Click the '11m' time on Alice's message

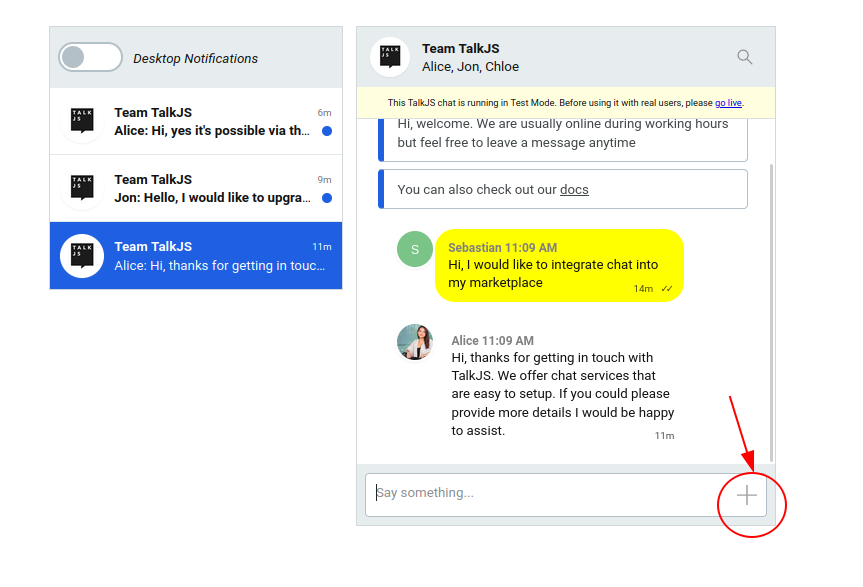pyautogui.click(x=664, y=436)
